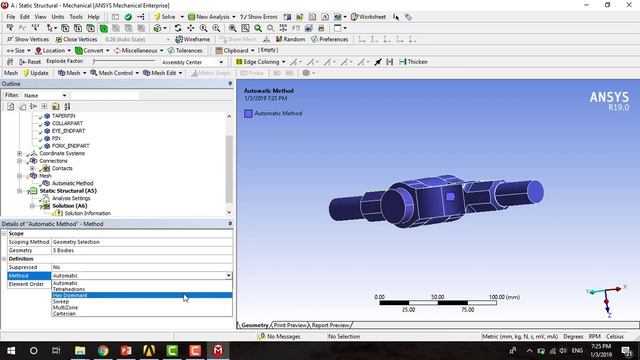The width and height of the screenshot is (640, 360).
Task: Click the Outline filter text field
Action: coord(105,96)
